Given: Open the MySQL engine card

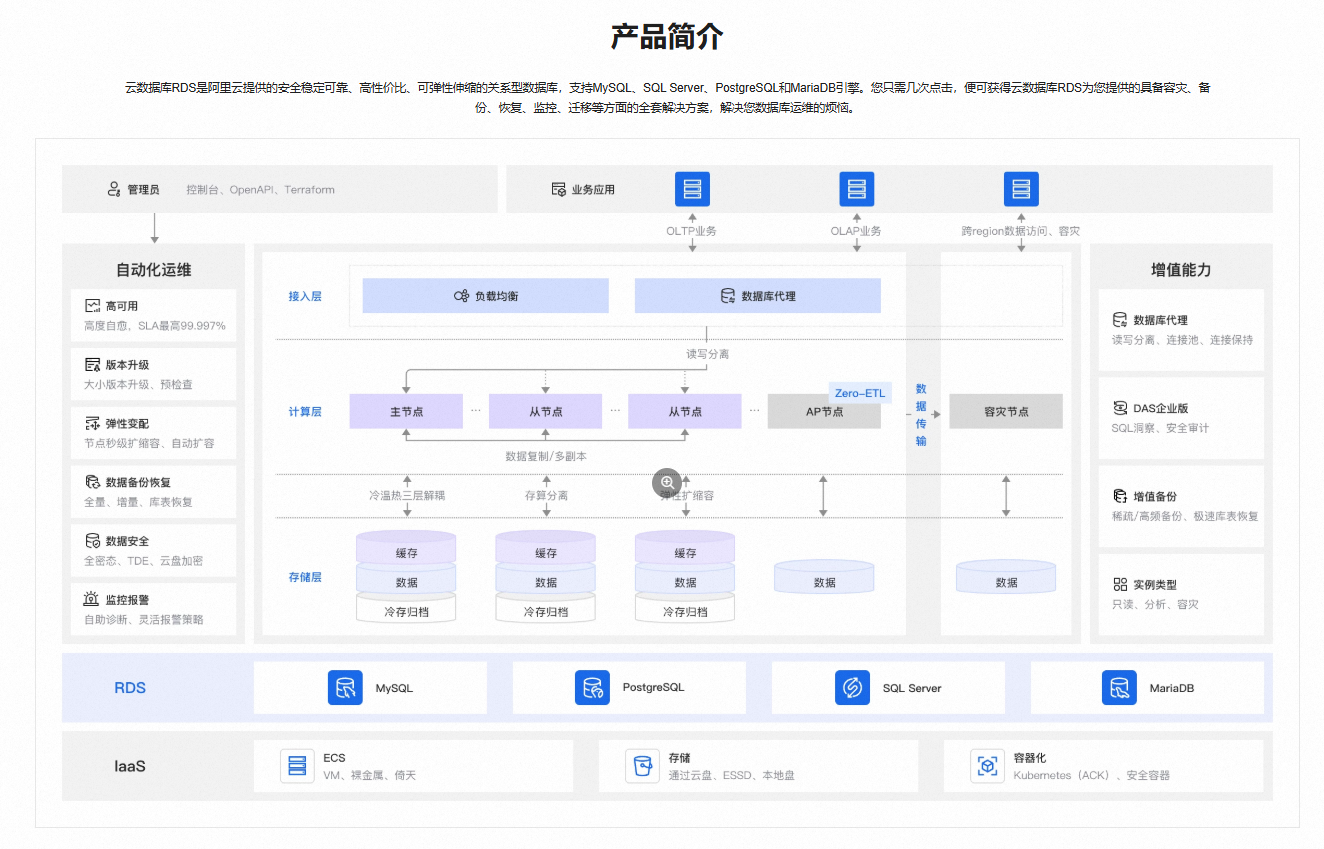Looking at the screenshot, I should click(370, 688).
